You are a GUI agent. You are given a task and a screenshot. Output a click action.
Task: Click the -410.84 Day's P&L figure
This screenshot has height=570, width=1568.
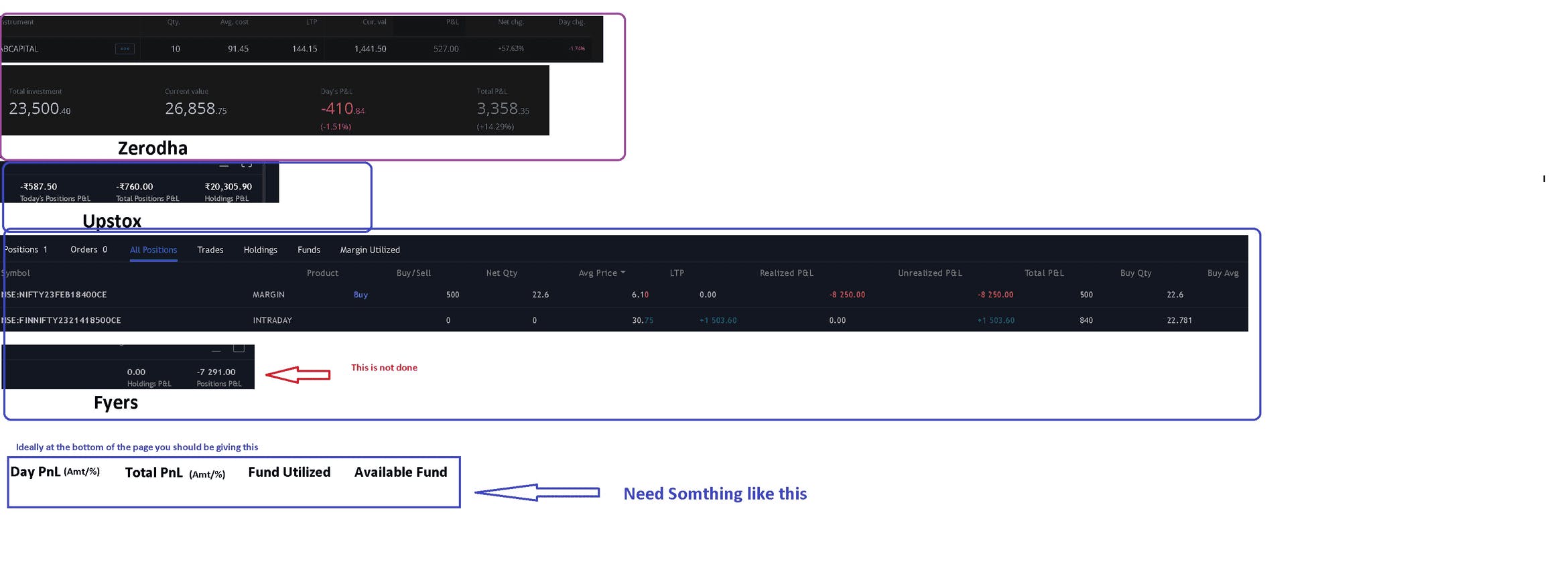click(x=343, y=109)
